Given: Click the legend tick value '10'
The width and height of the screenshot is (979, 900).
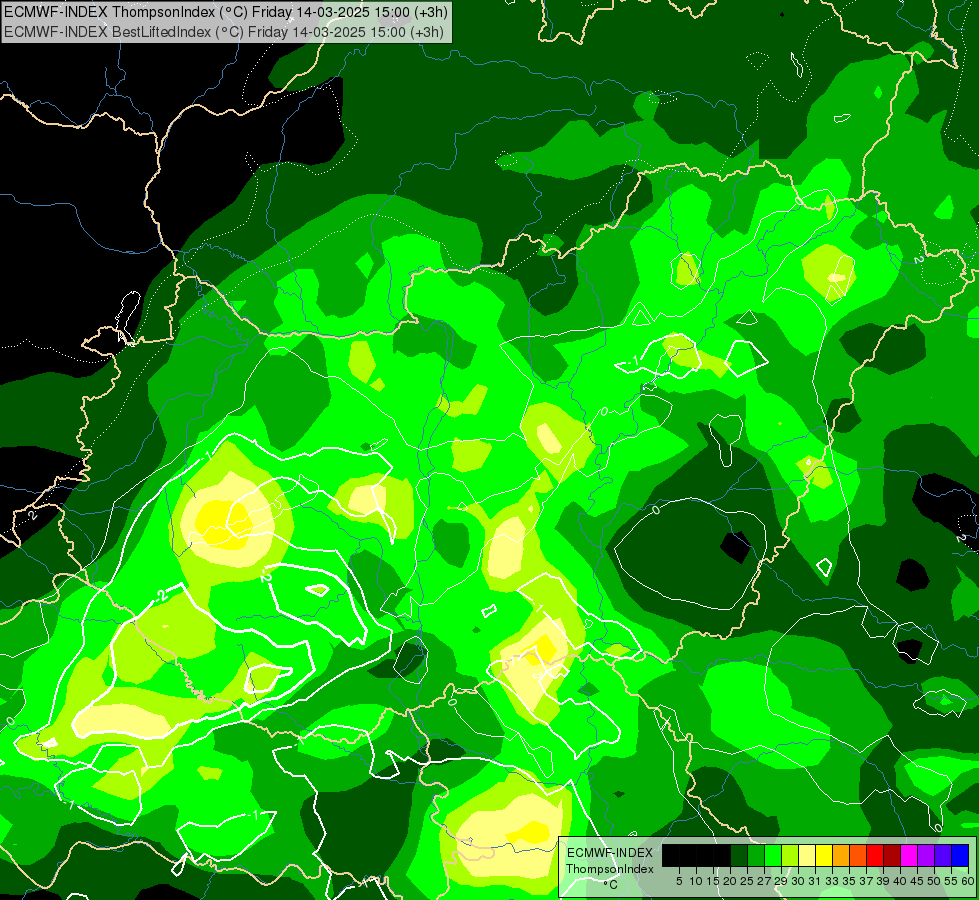Looking at the screenshot, I should click(x=696, y=881).
